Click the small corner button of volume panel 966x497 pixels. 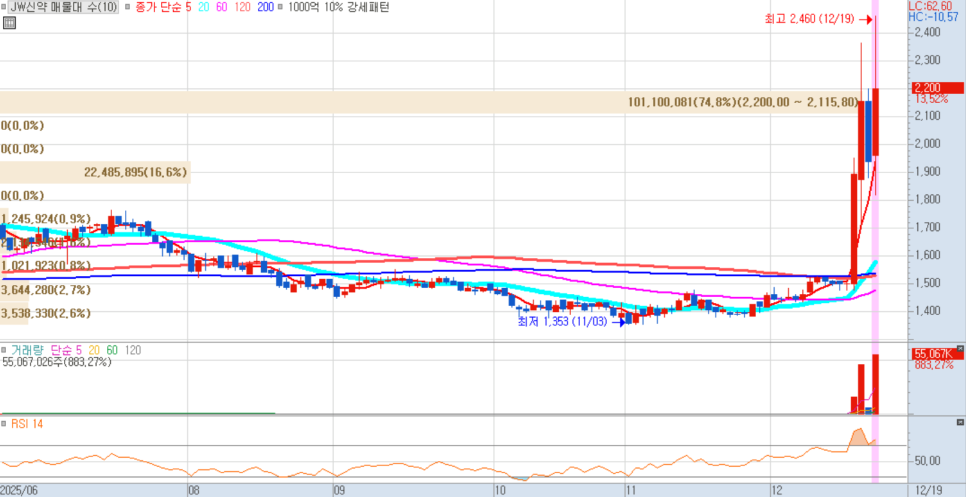(x=959, y=348)
